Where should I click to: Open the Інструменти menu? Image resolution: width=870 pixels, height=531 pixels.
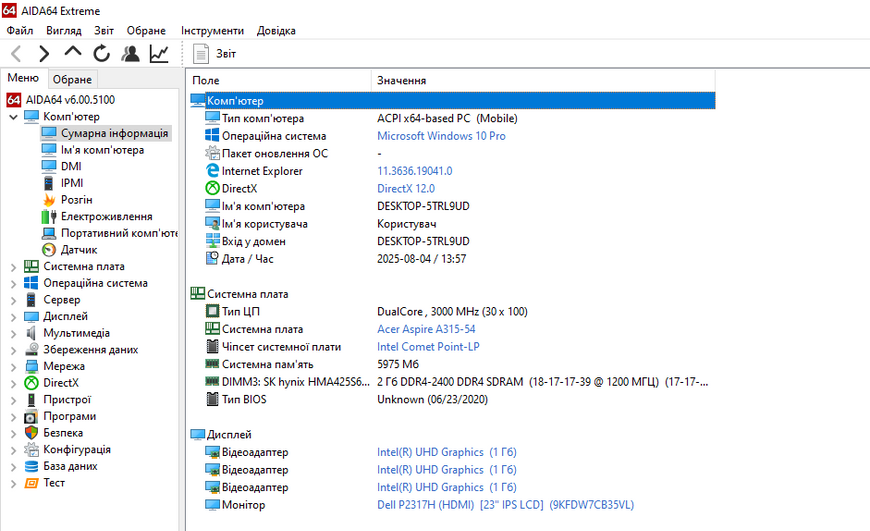(212, 31)
